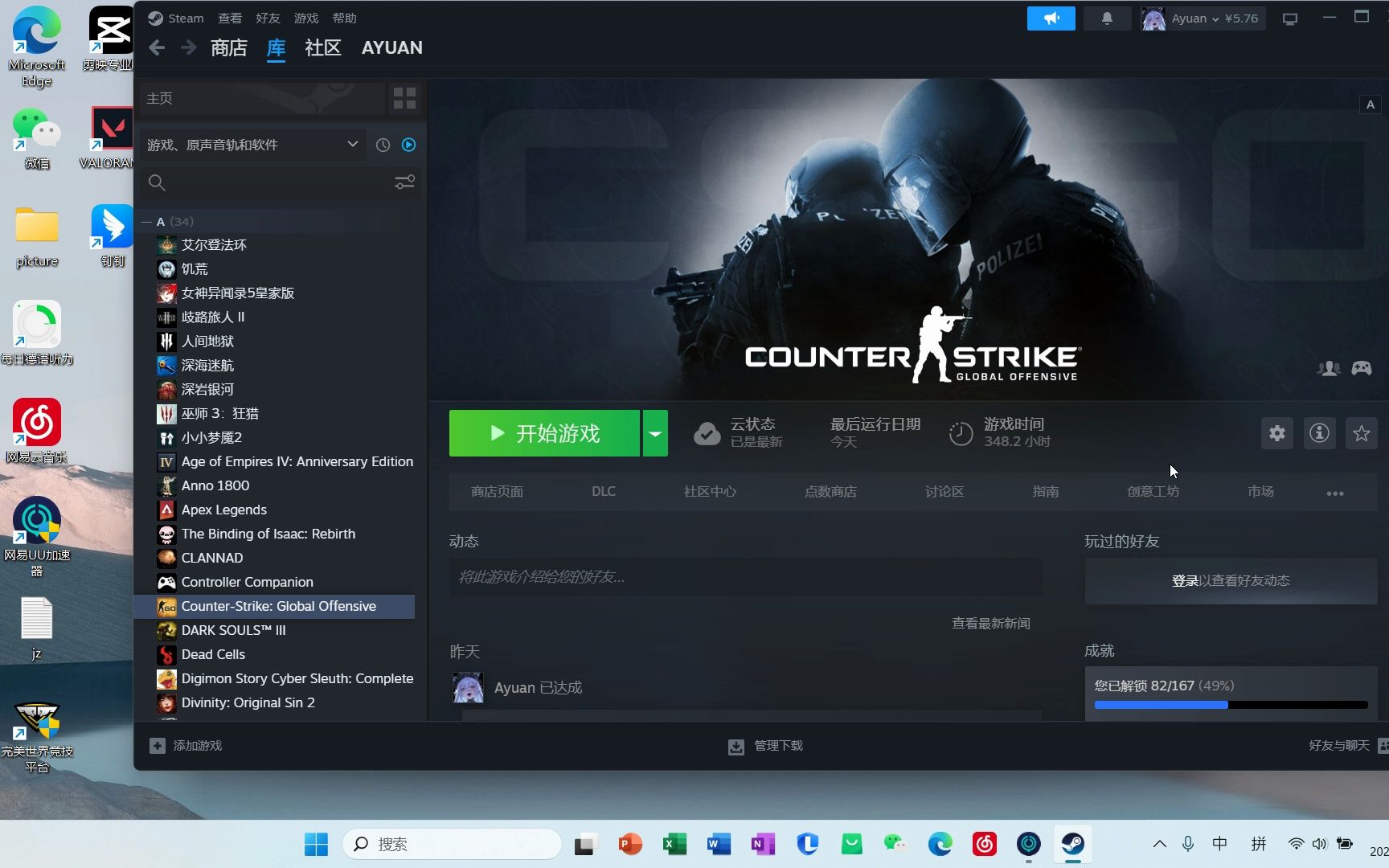The width and height of the screenshot is (1389, 868).
Task: Open the launch options dropdown arrow
Action: pyautogui.click(x=655, y=433)
